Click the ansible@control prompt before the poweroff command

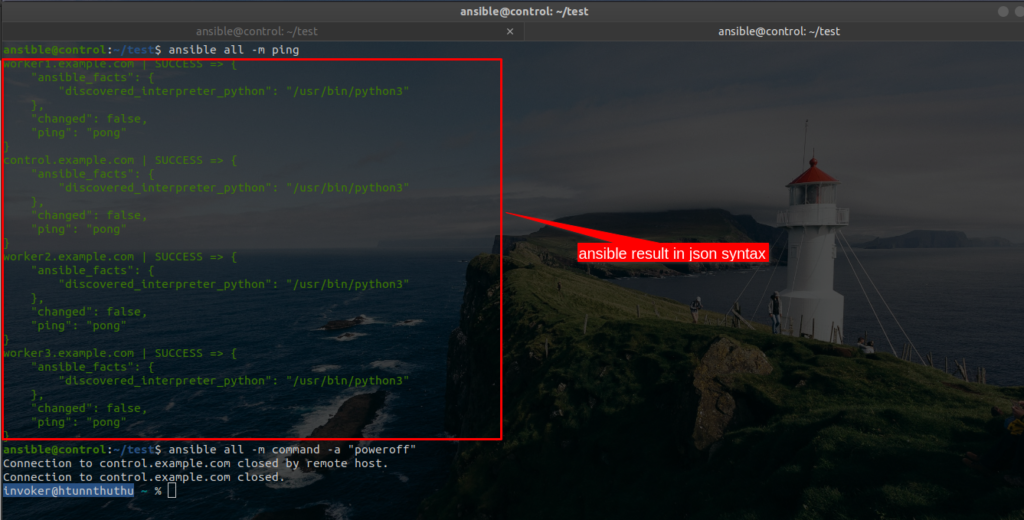tap(82, 449)
